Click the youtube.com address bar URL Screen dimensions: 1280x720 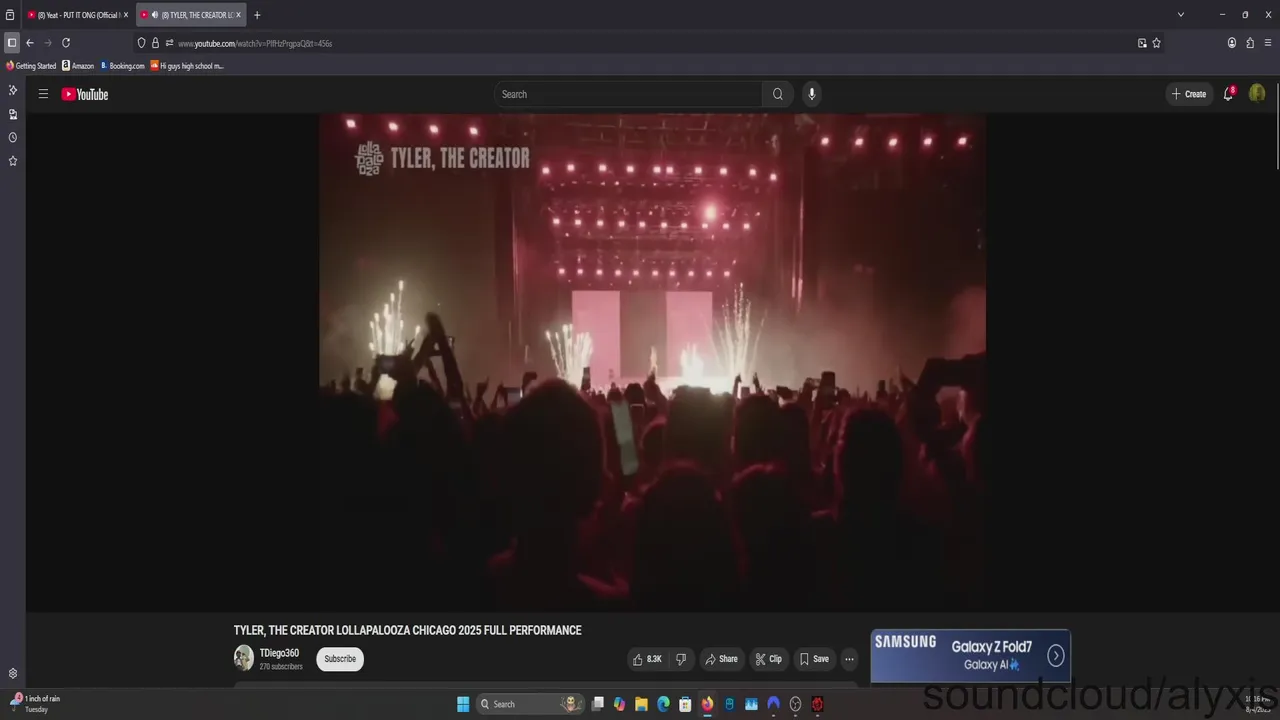coord(255,43)
